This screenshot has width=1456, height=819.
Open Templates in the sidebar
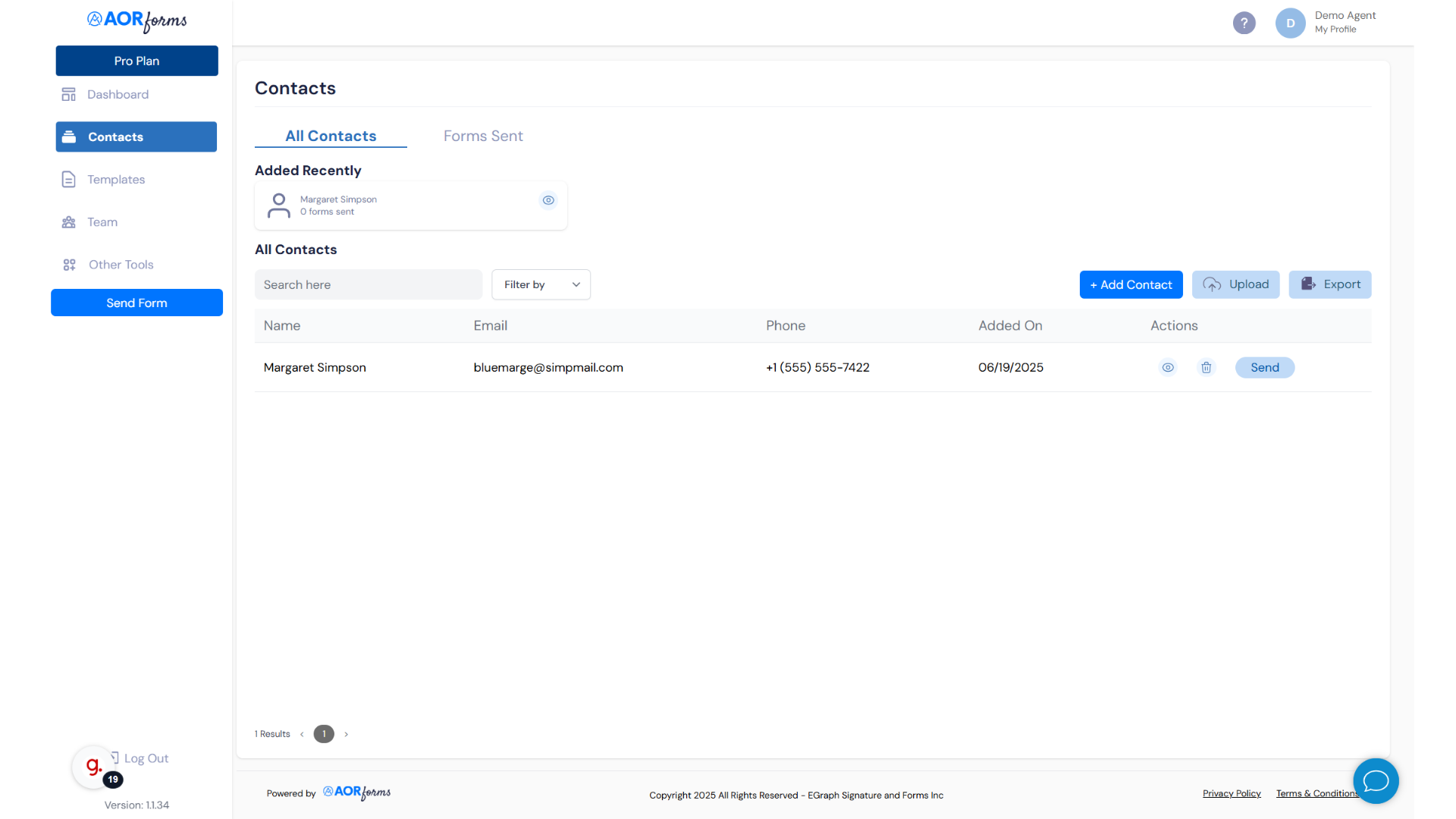tap(115, 180)
